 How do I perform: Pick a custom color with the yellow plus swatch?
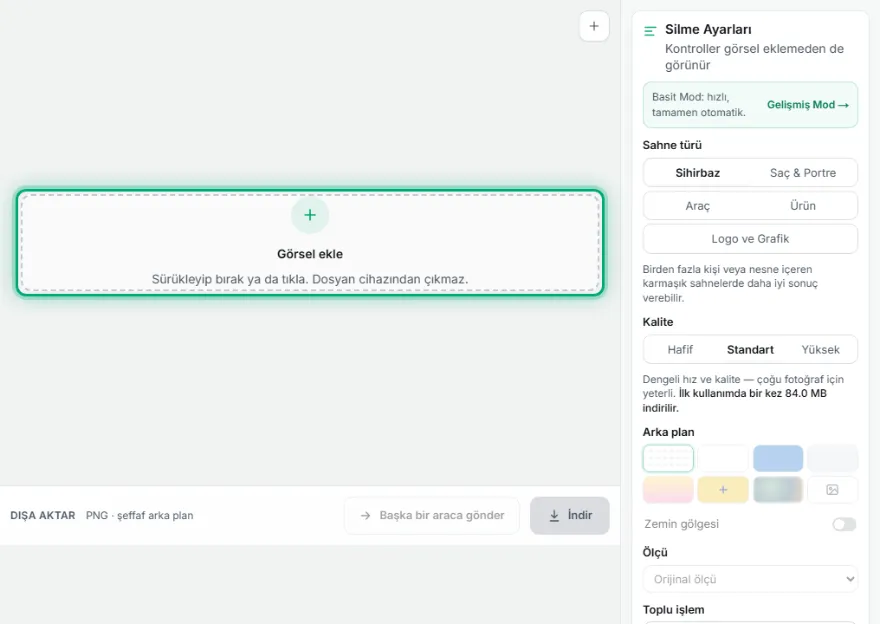(x=723, y=490)
